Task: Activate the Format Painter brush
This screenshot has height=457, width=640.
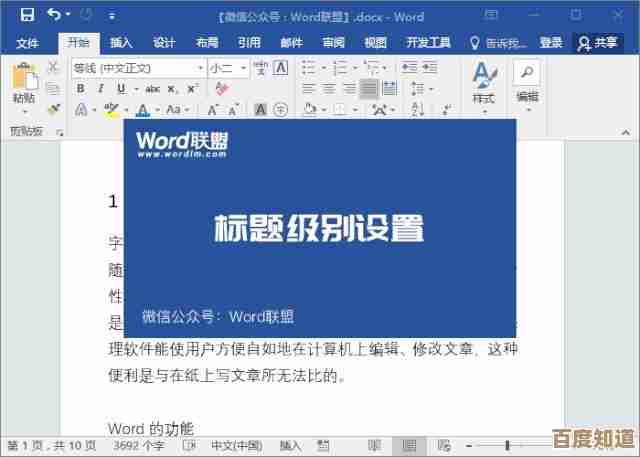Action: tap(54, 109)
